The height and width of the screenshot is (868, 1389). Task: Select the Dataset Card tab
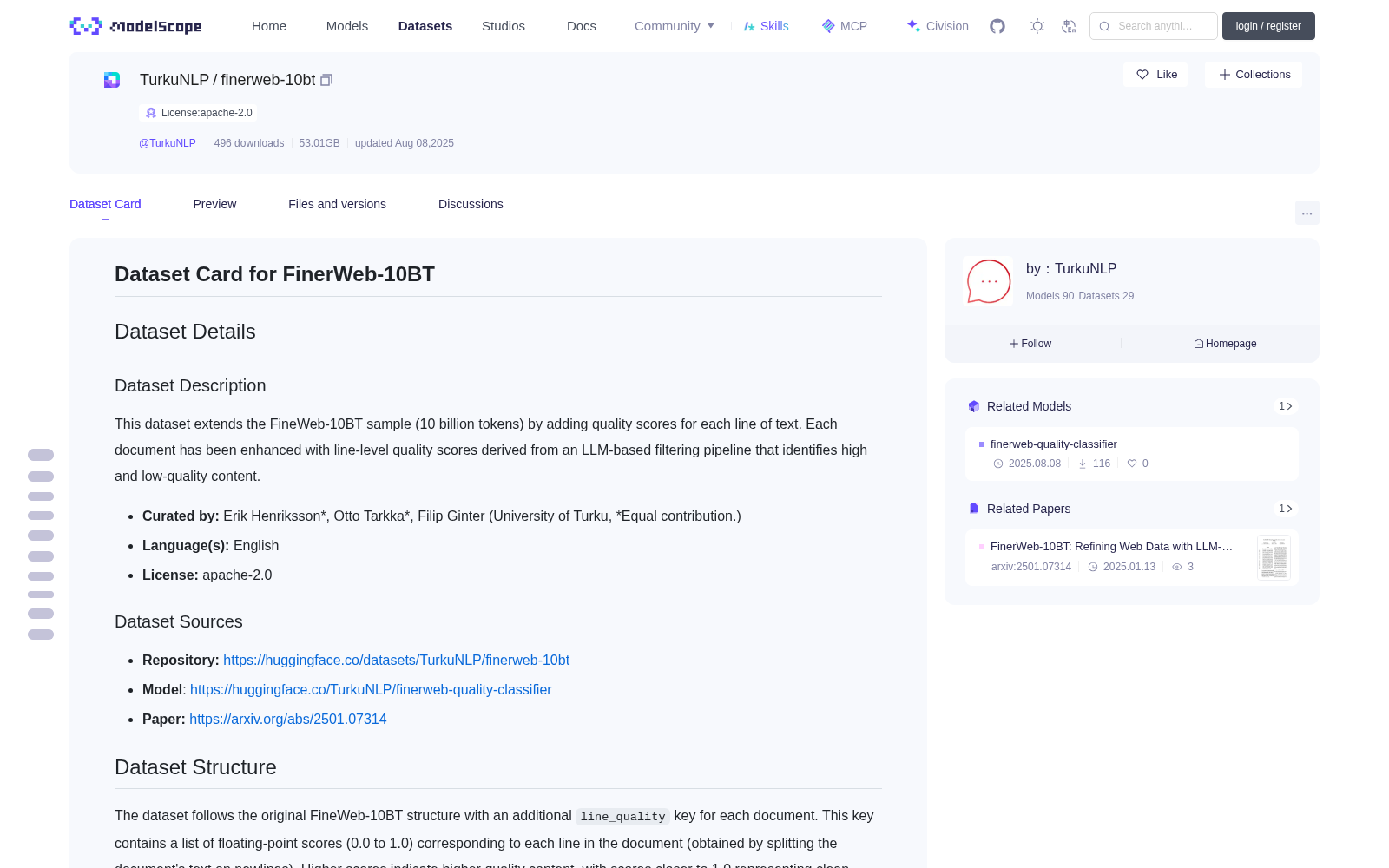105,204
